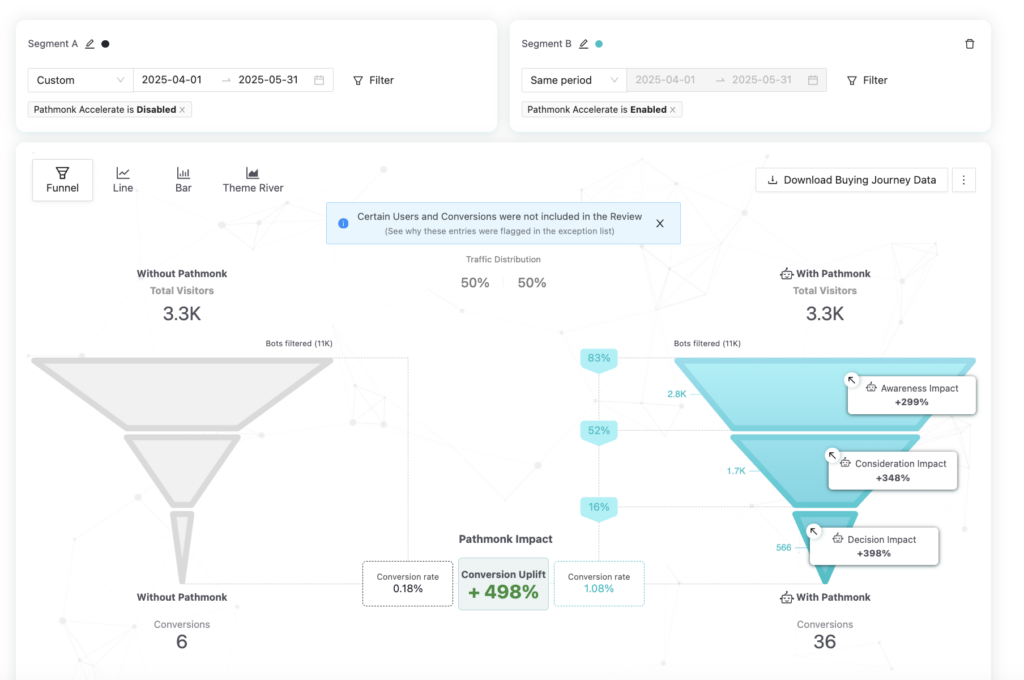Open the flagged entries exception list link
This screenshot has height=680, width=1024.
[502, 232]
